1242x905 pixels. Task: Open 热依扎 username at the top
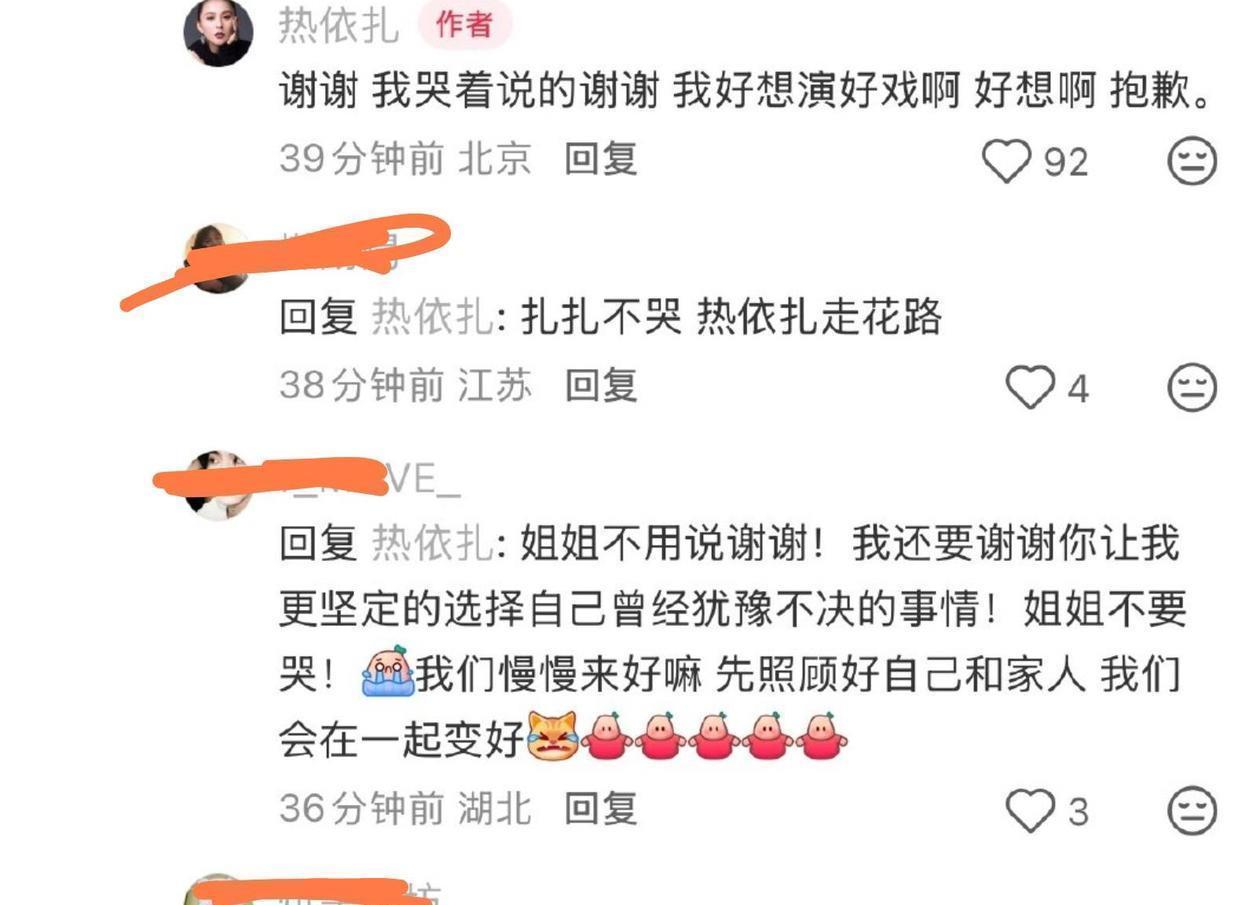[338, 26]
